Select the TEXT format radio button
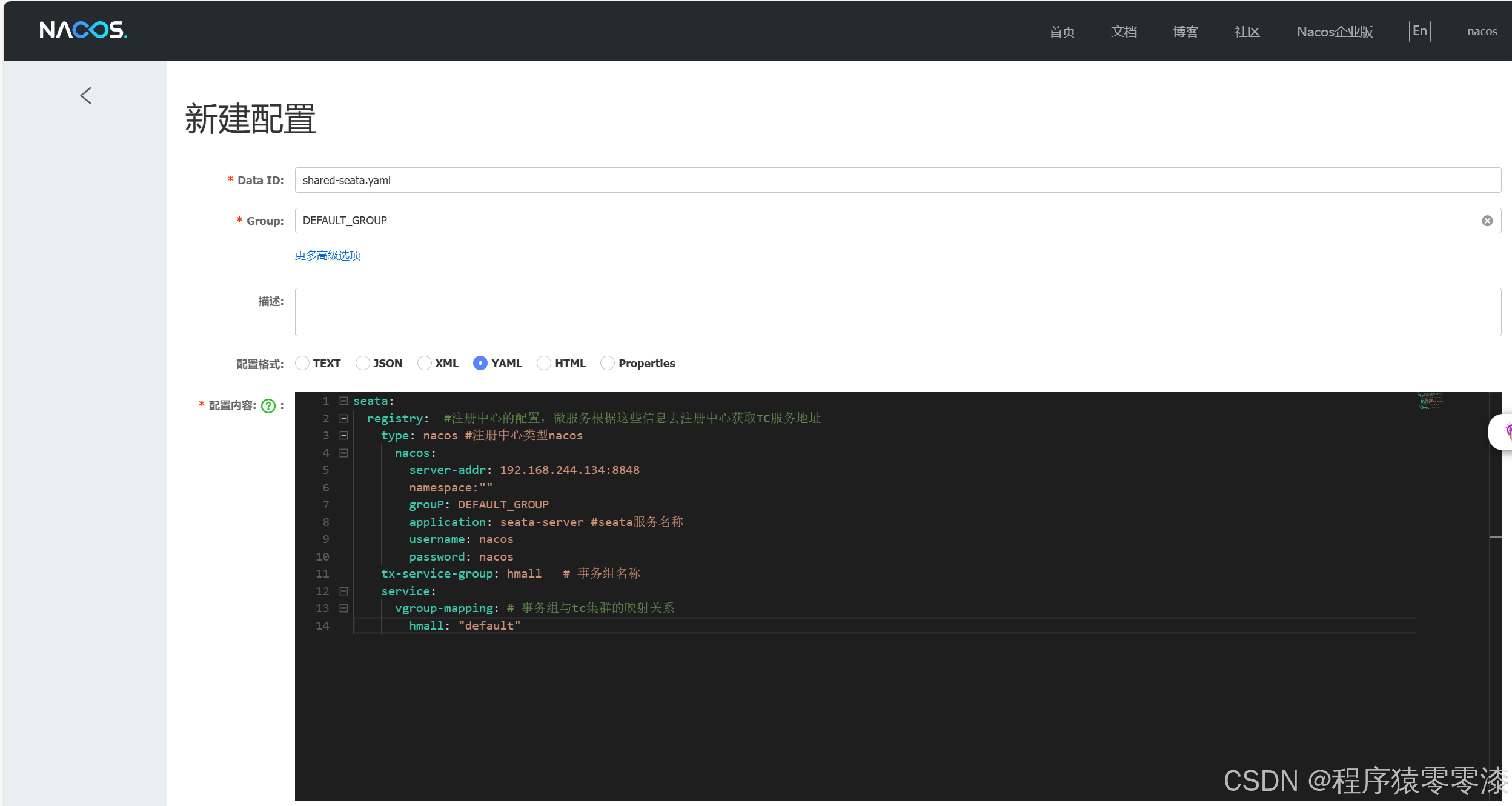 [302, 363]
